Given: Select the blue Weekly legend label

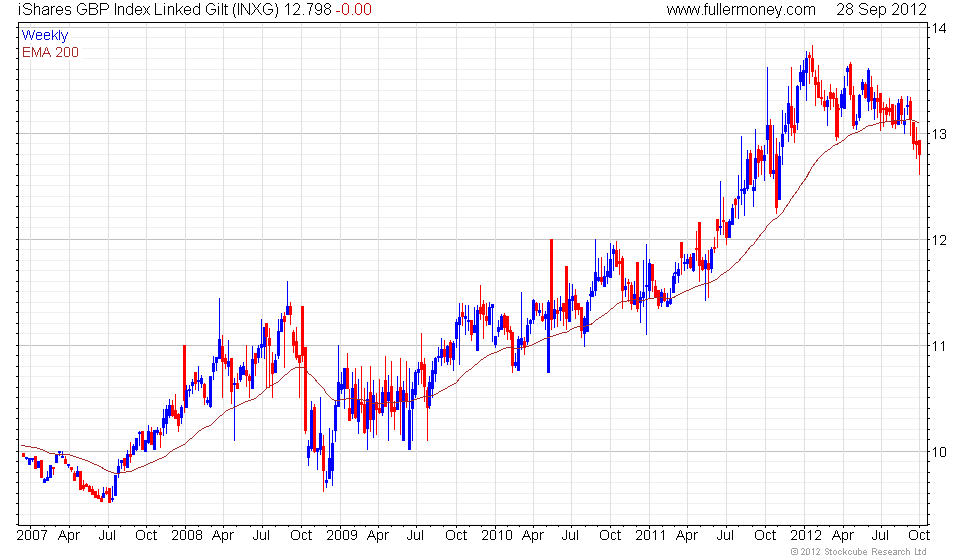Looking at the screenshot, I should [44, 36].
